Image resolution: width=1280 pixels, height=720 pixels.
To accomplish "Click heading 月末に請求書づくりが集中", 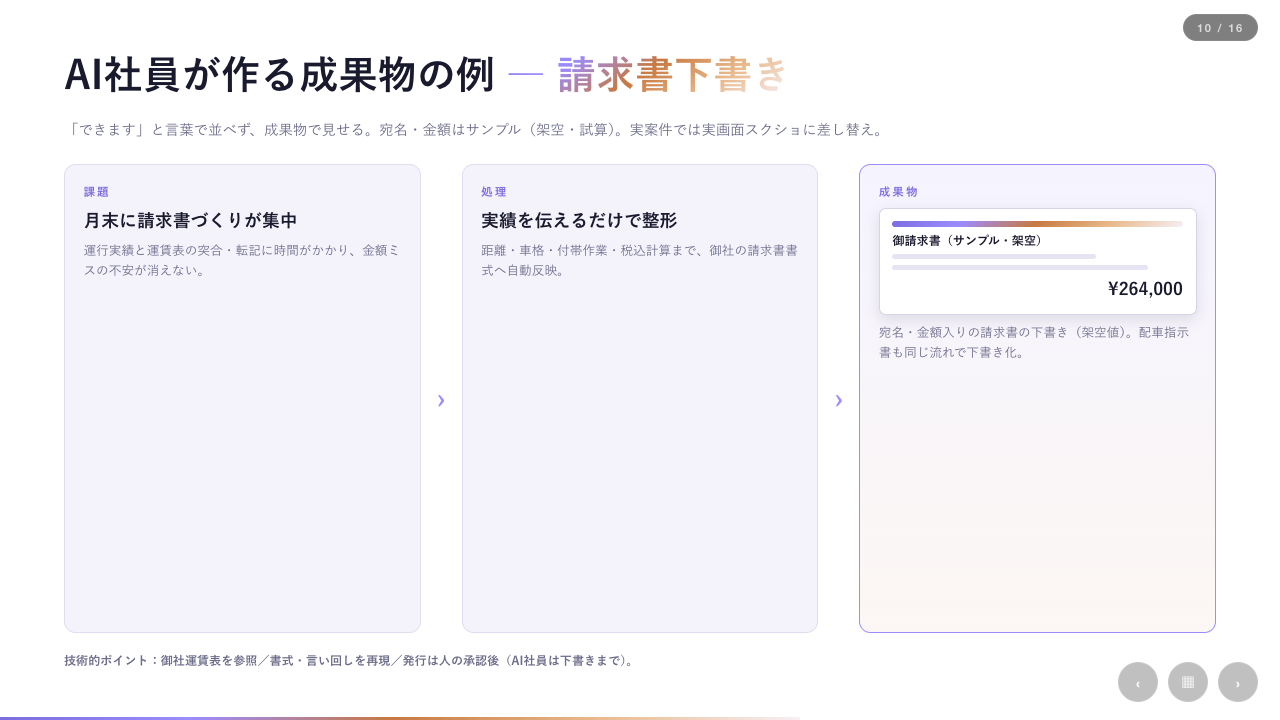I will coord(191,220).
